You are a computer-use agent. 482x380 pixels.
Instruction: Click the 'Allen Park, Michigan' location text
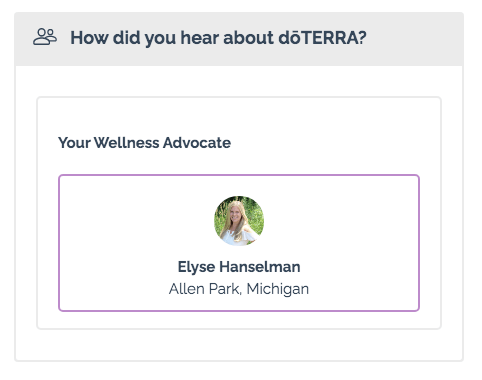pyautogui.click(x=239, y=289)
